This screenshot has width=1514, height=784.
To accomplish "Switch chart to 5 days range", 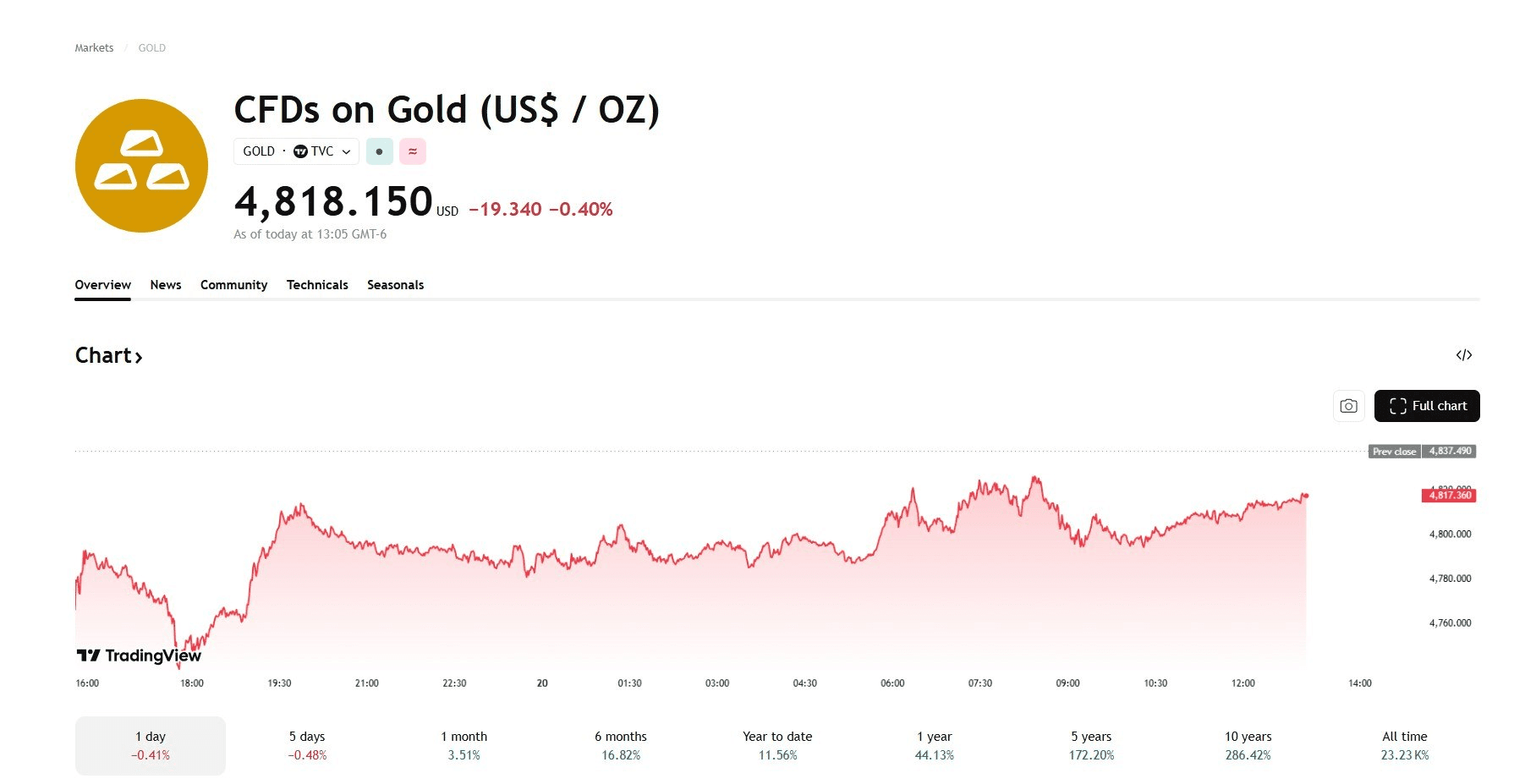I will pyautogui.click(x=307, y=745).
